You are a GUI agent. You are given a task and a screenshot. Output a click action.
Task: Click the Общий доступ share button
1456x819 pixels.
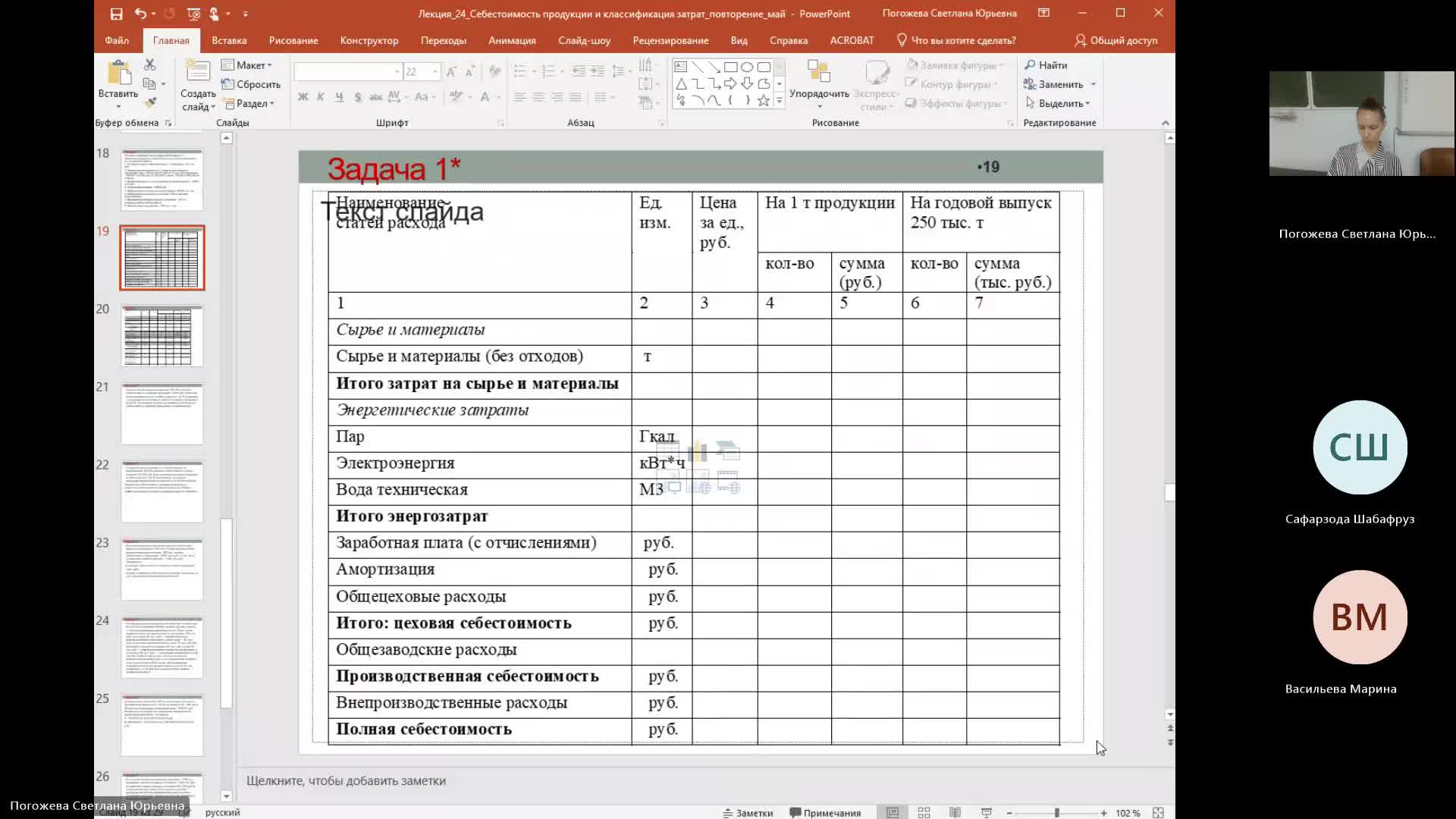[1116, 40]
